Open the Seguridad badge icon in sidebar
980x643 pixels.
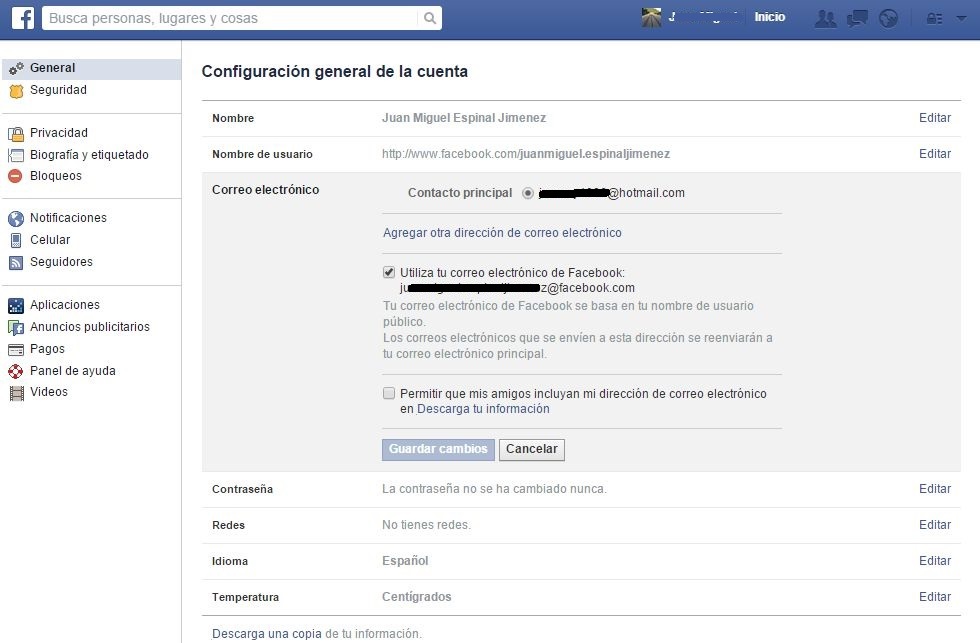coord(16,91)
